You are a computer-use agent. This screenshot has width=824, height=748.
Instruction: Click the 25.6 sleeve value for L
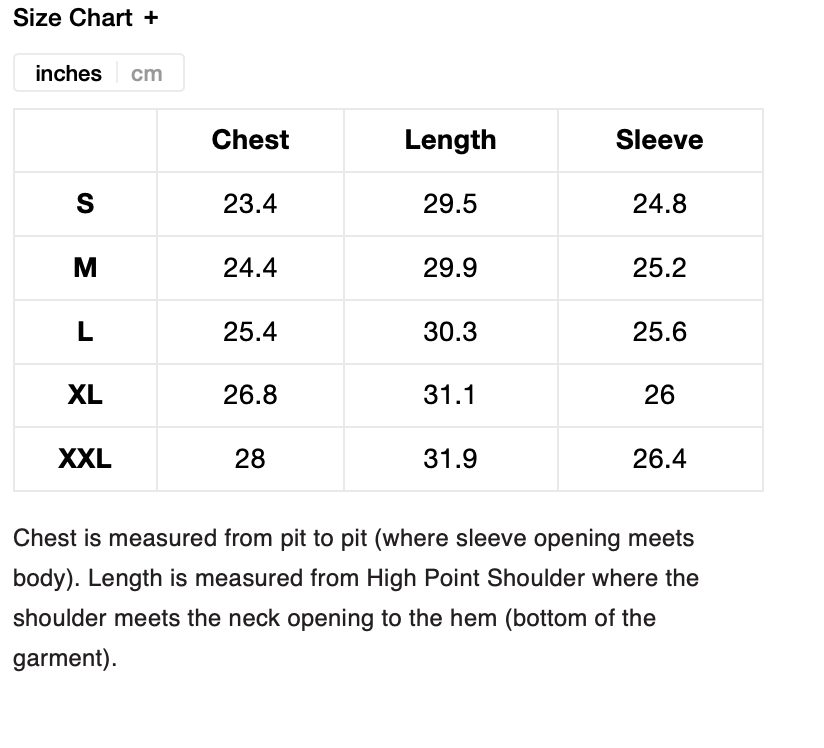pyautogui.click(x=659, y=332)
